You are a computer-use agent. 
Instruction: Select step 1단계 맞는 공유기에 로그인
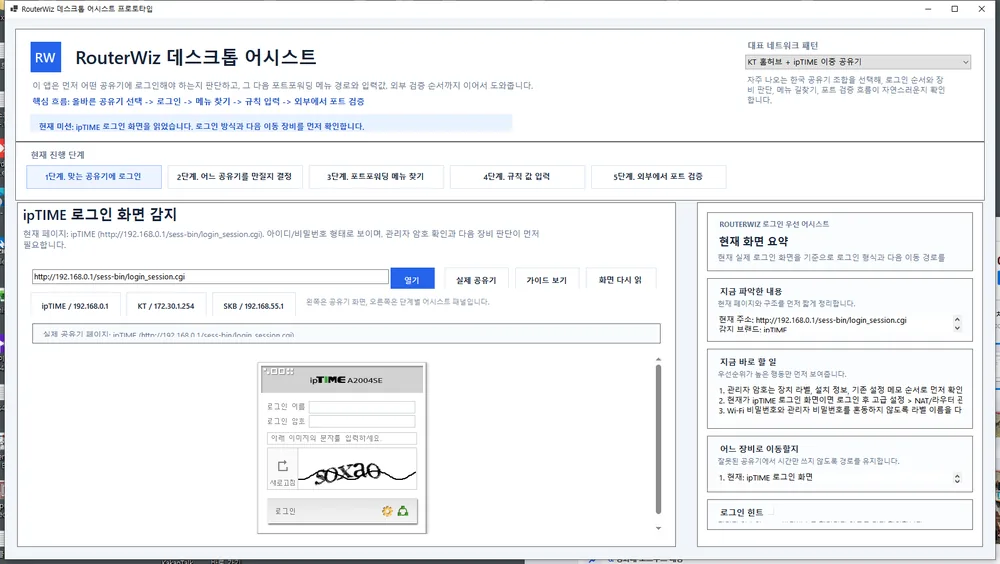94,177
